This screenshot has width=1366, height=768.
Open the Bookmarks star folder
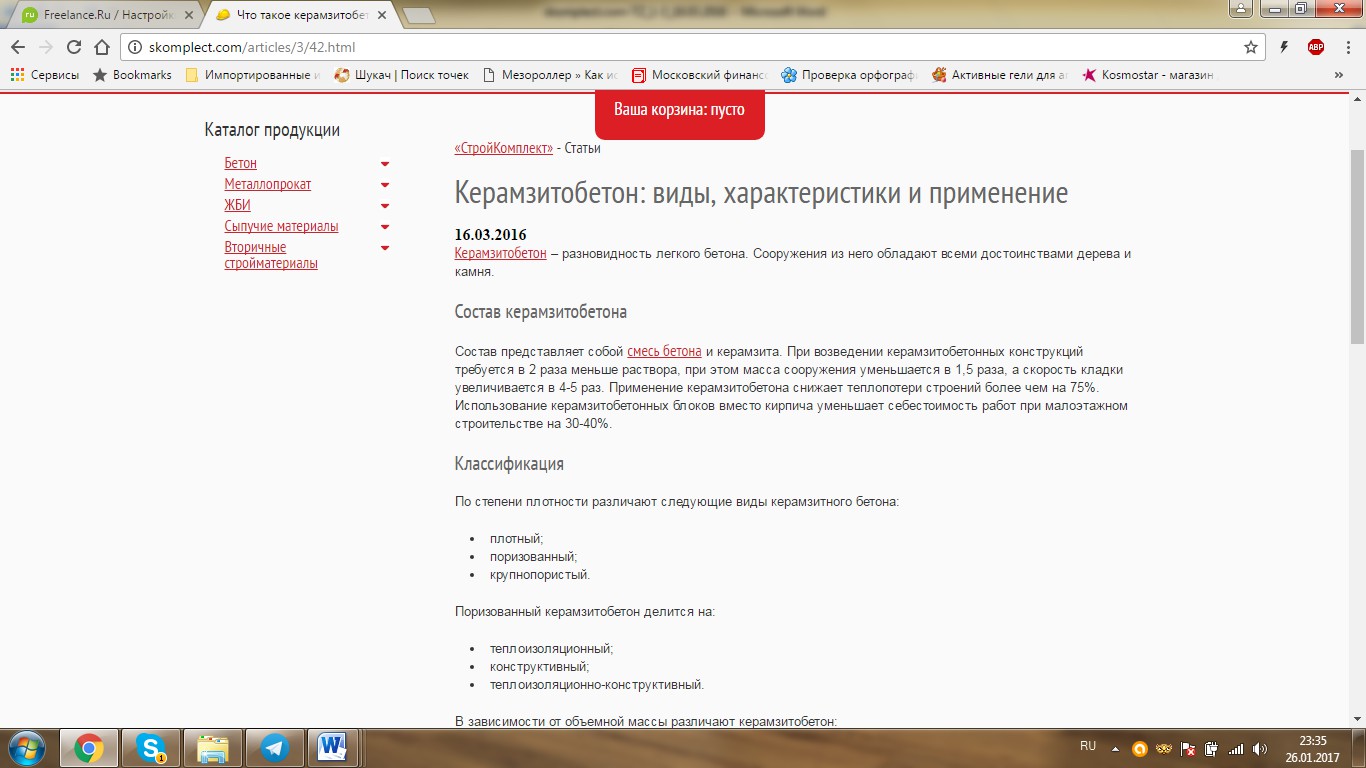132,75
